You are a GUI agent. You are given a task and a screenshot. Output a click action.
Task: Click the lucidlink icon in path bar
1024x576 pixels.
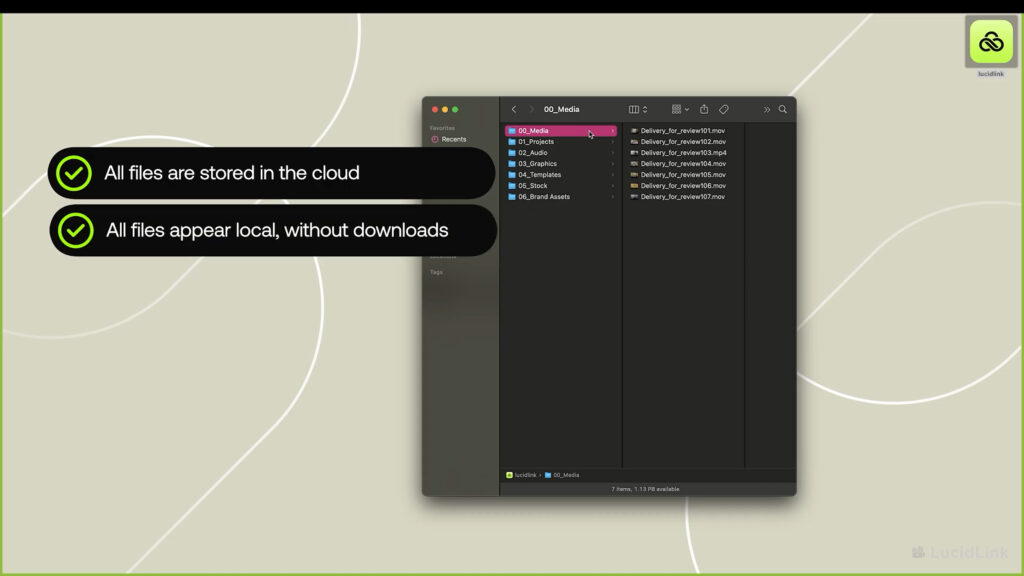[510, 475]
